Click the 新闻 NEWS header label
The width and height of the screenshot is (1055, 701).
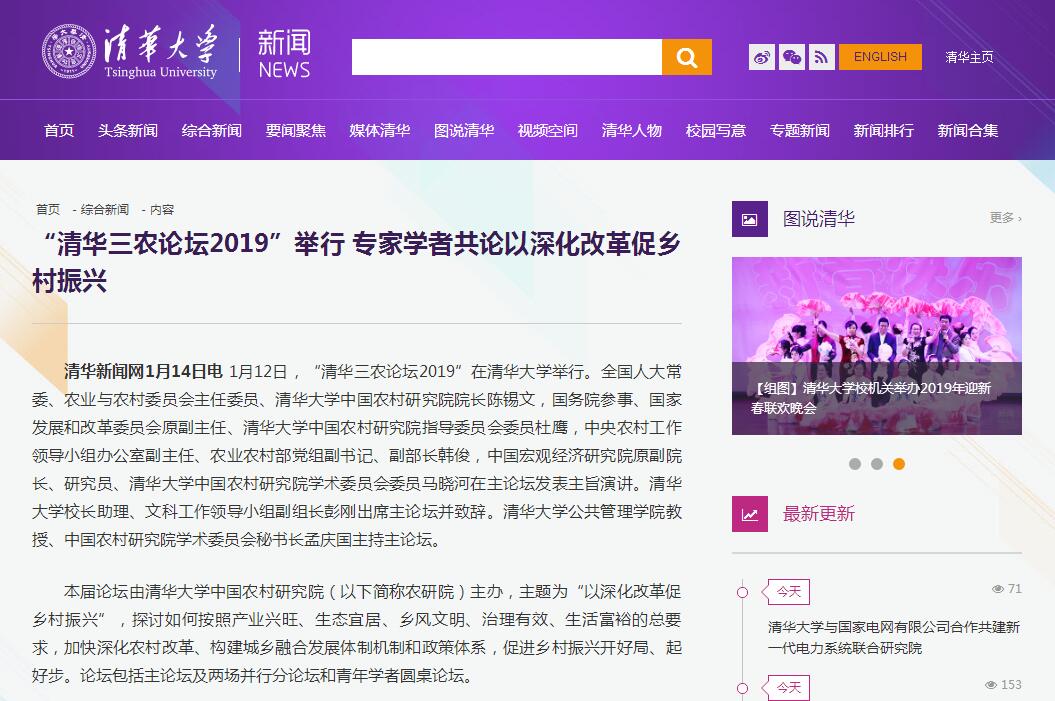tap(284, 54)
